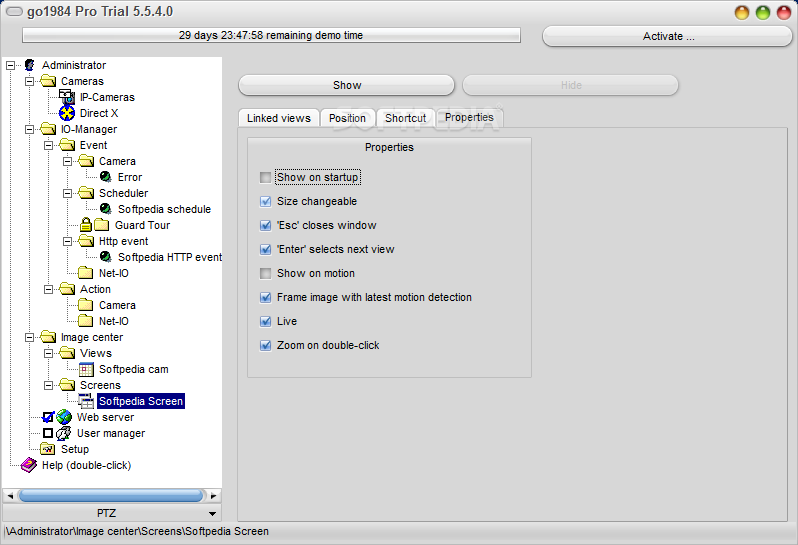Uncheck the Size changeable option

[265, 202]
